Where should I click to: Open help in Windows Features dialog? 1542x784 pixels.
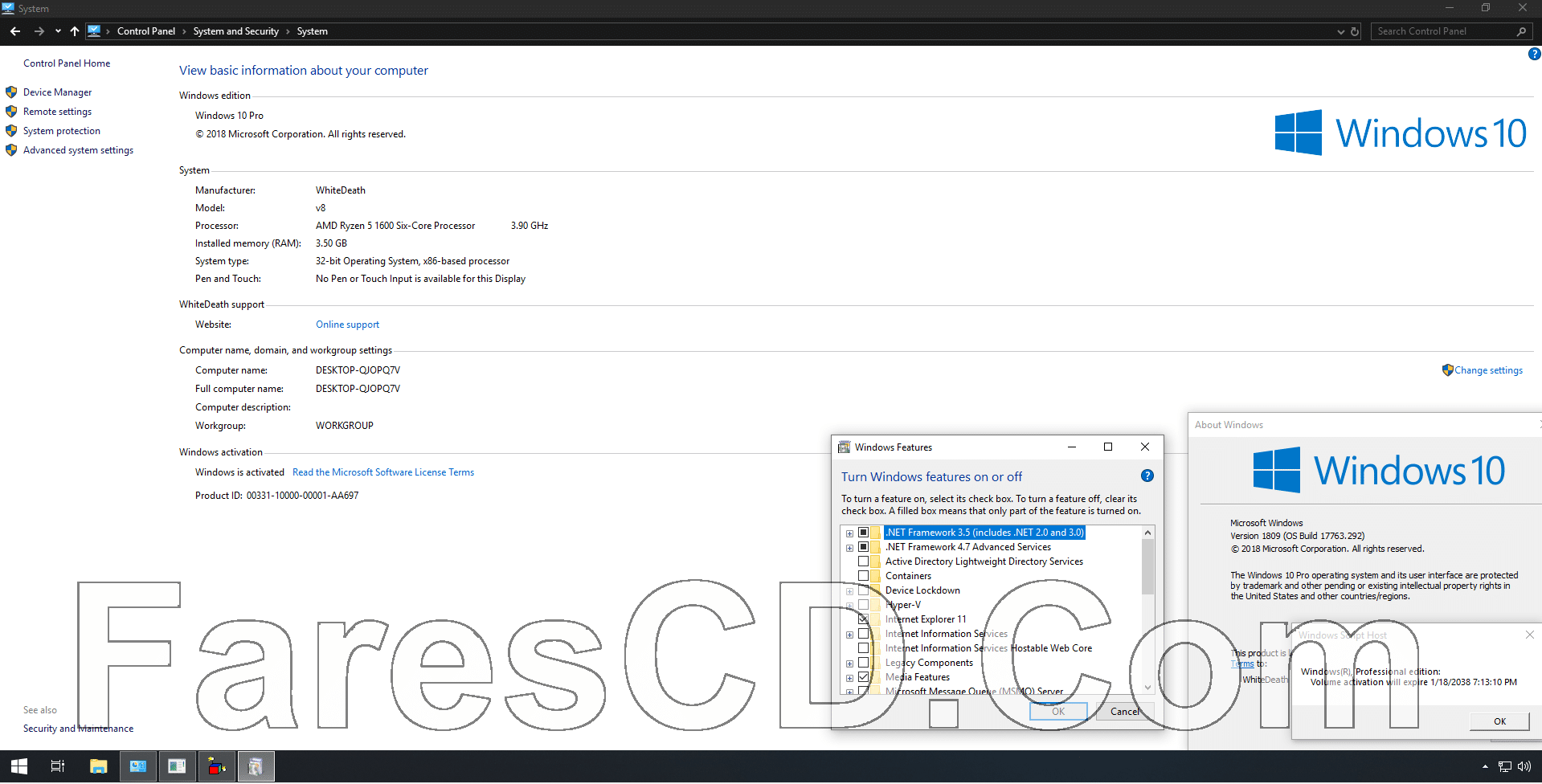1147,476
